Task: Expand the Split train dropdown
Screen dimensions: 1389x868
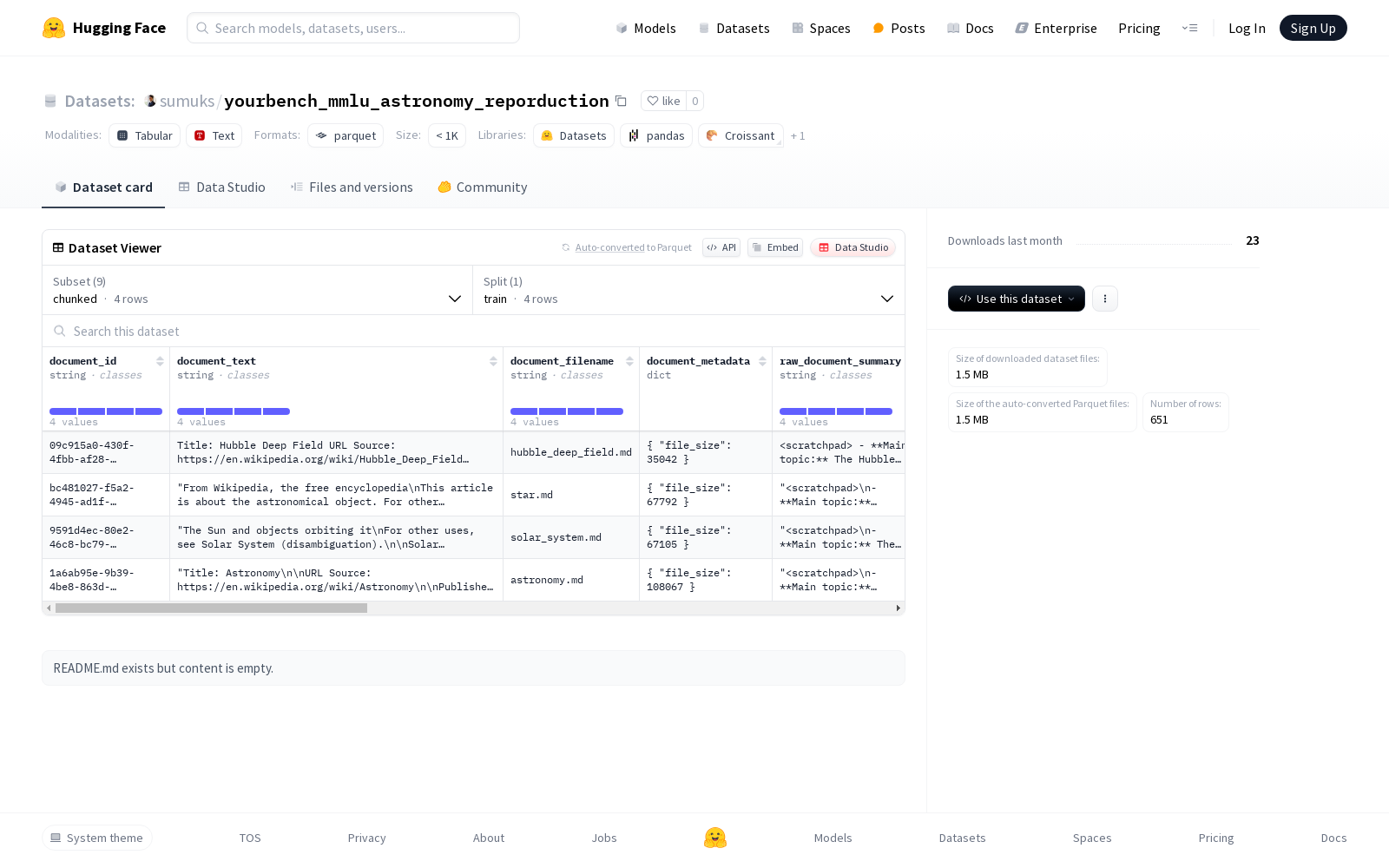Action: [x=688, y=290]
